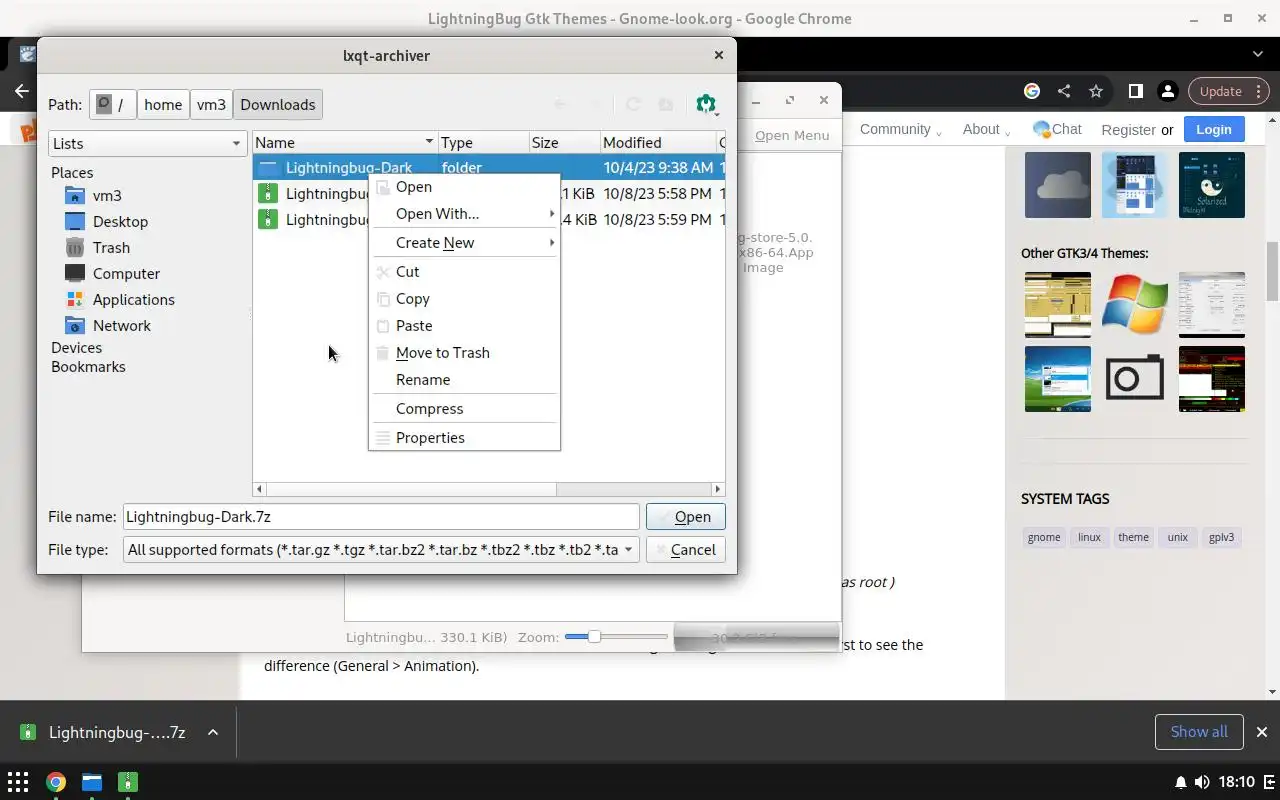
Task: Click the Cancel button in file dialog
Action: click(x=686, y=549)
